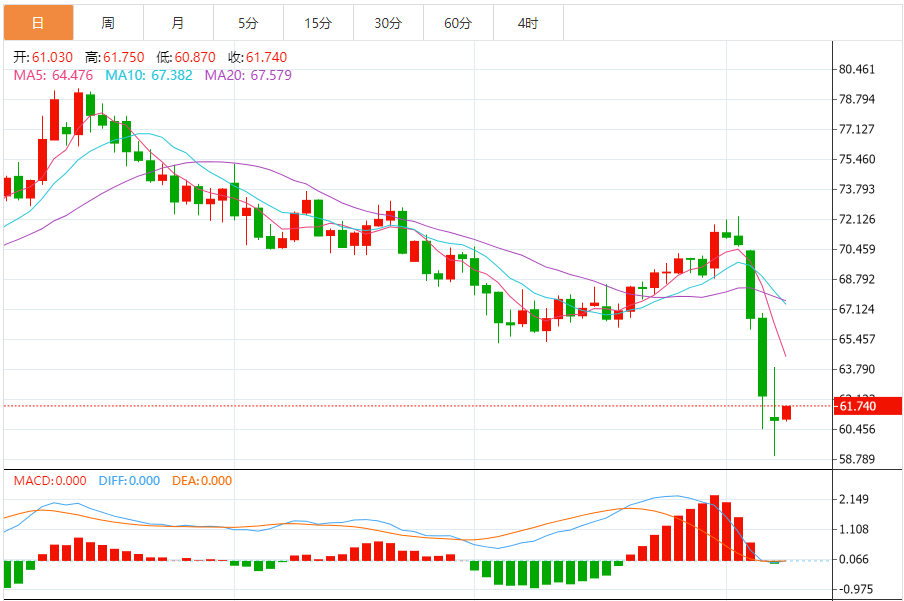Click the DIFF:0.000 indicator label
Screen dimensions: 904x601
tap(129, 480)
